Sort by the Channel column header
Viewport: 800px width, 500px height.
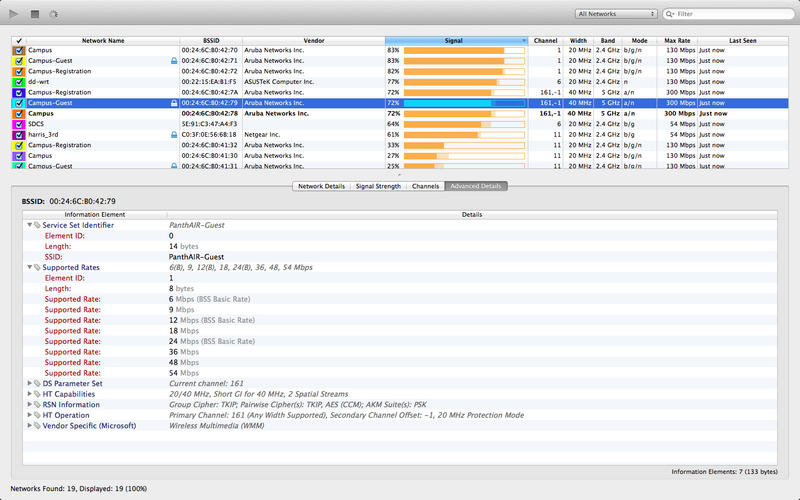click(x=545, y=41)
